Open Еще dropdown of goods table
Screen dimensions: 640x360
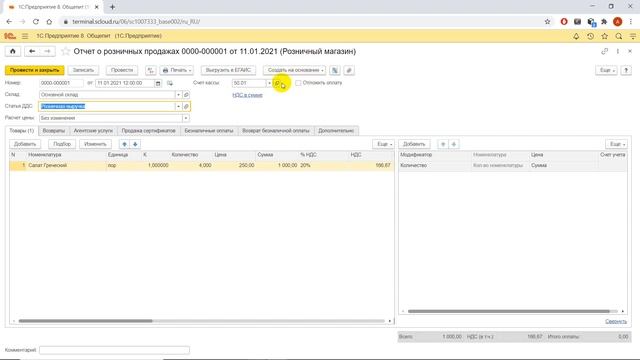[x=384, y=144]
